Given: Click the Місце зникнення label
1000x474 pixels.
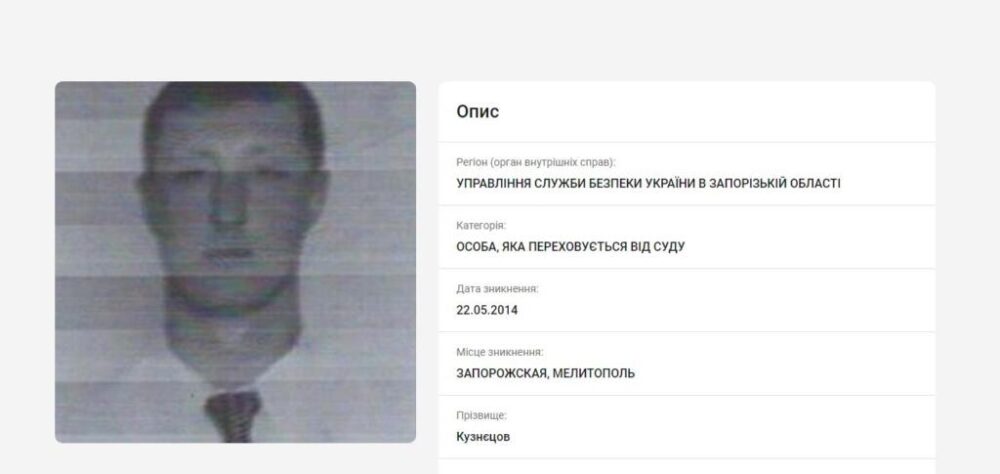Looking at the screenshot, I should [500, 352].
